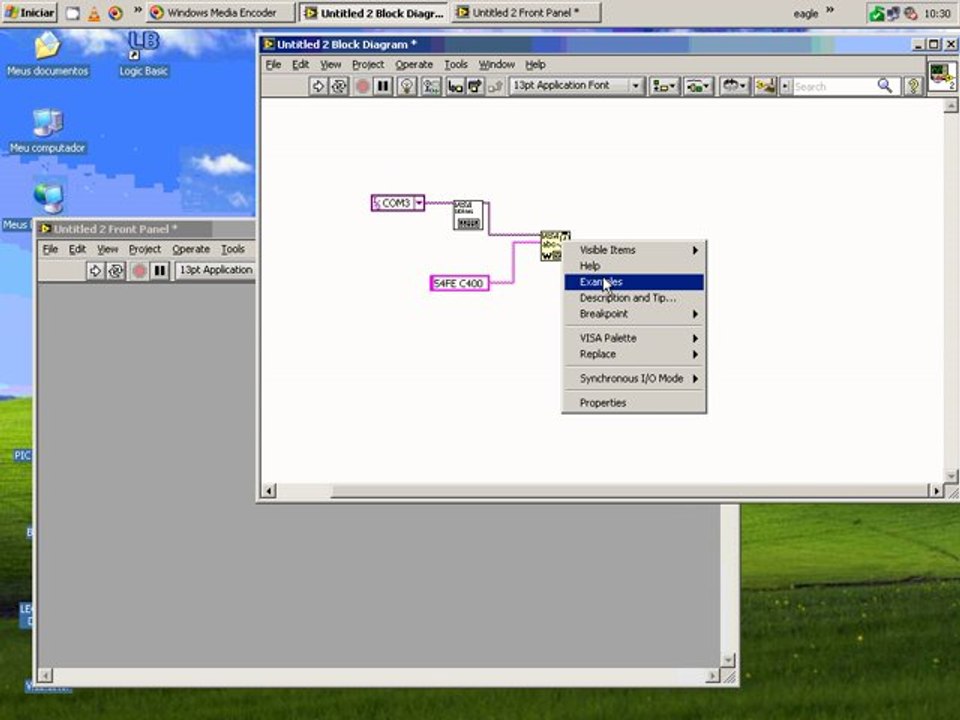The width and height of the screenshot is (960, 720).
Task: Open Project menu in Front Panel window
Action: pyautogui.click(x=144, y=249)
